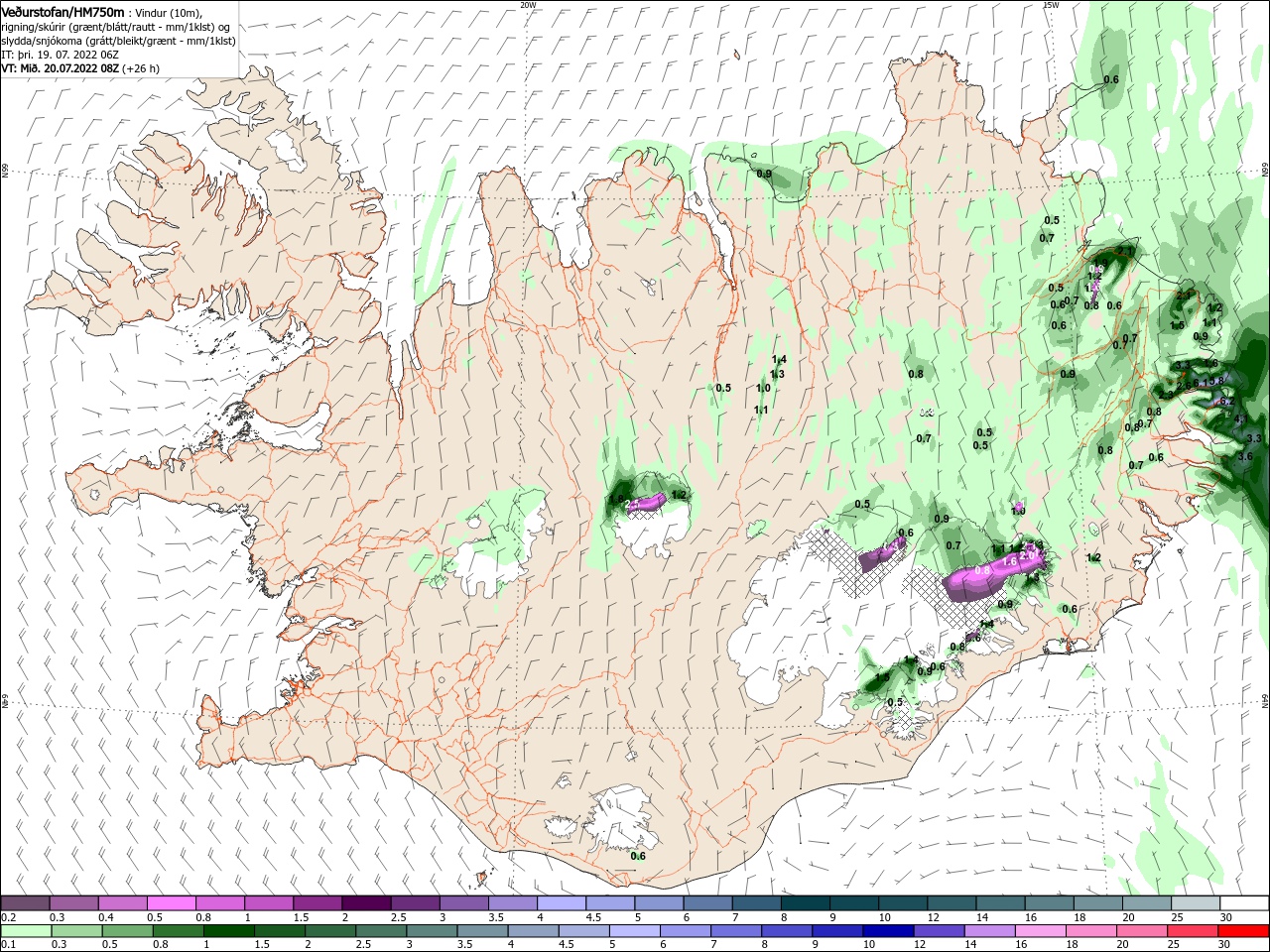Click the valid time 'VT: Mið. 20.07.2022 08Z (+26 h)'
The image size is (1270, 952).
80,68
